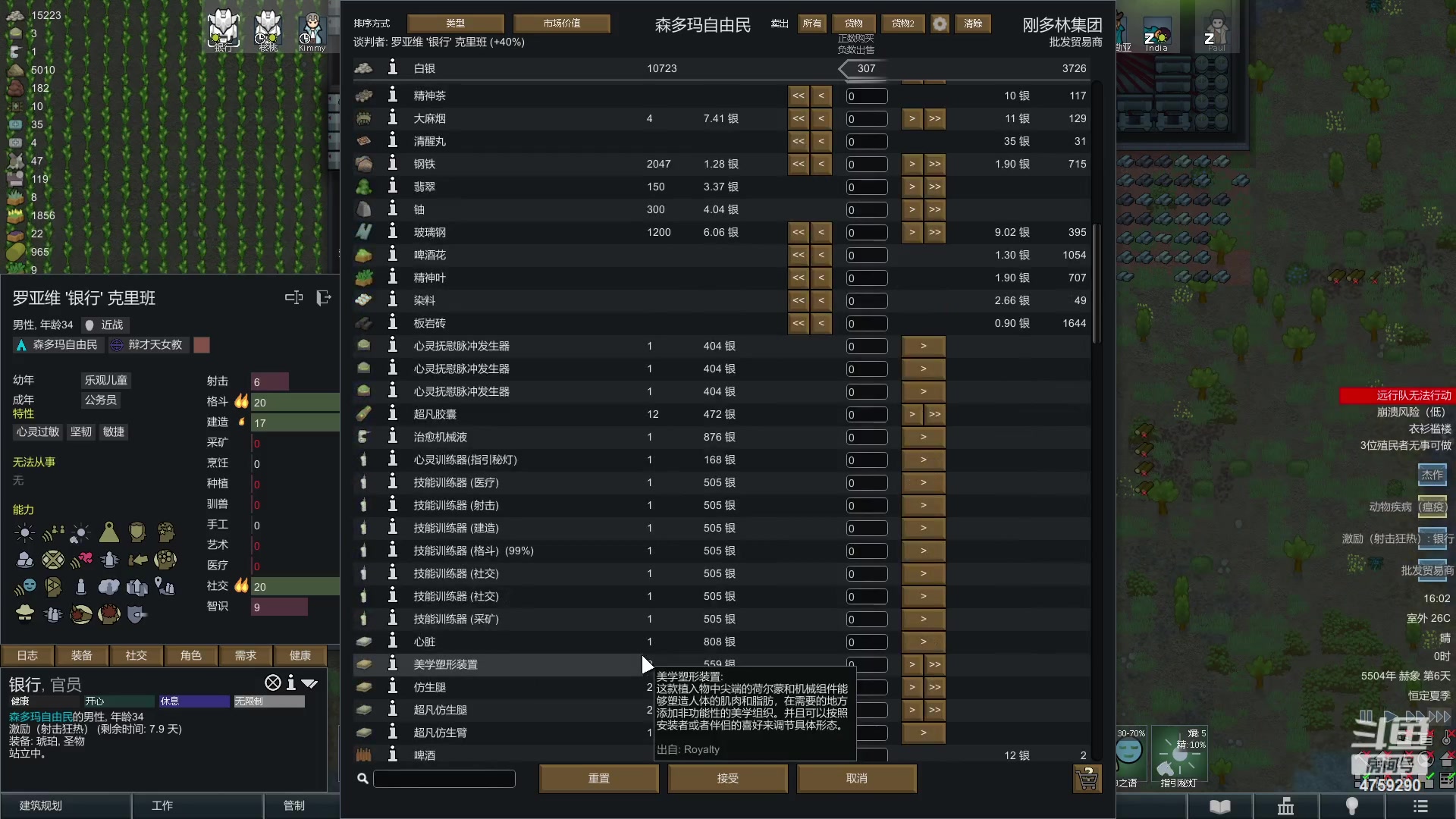
Task: Open info for 白银 silver row
Action: point(392,67)
